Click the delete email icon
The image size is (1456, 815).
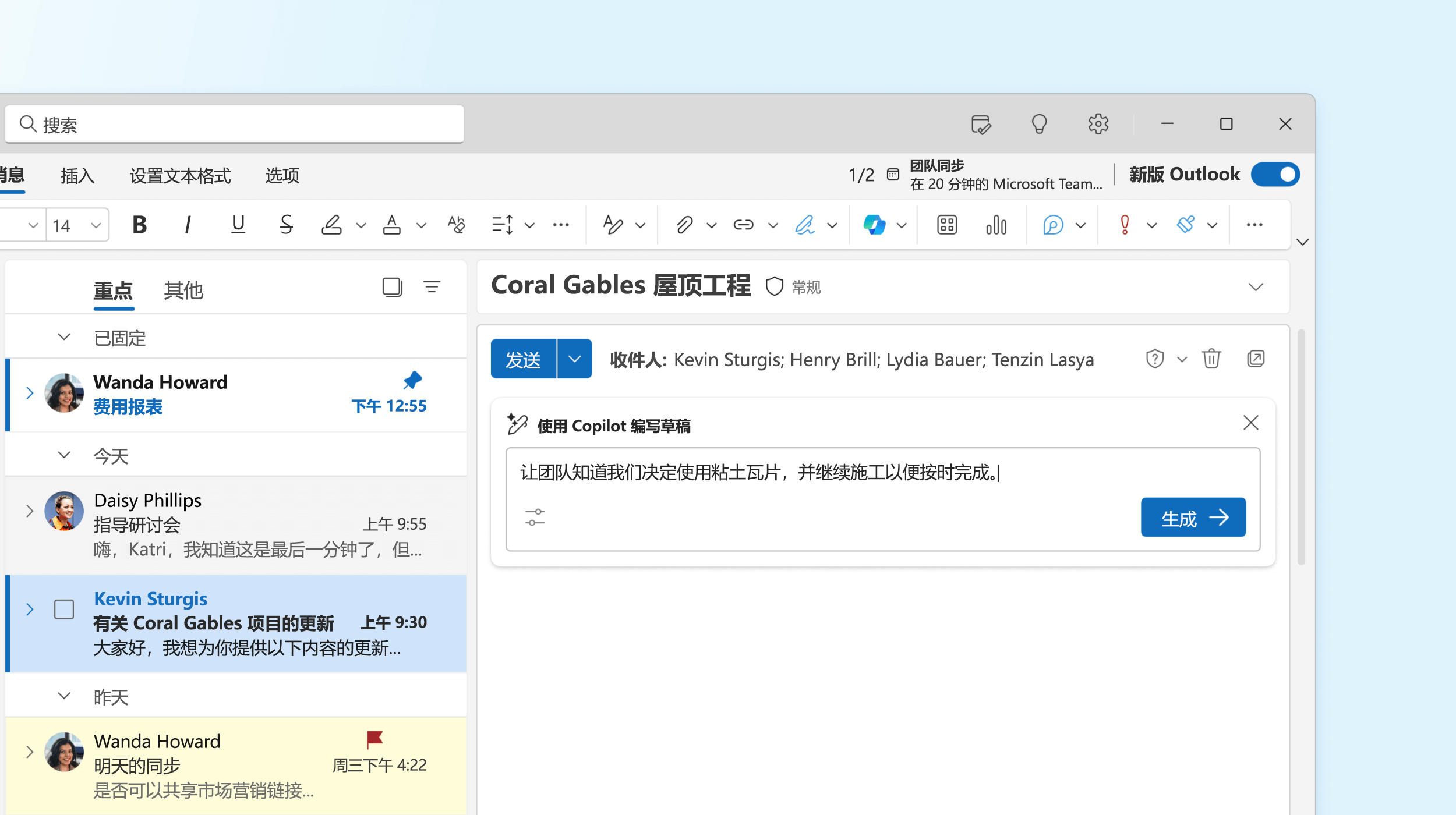(x=1212, y=359)
